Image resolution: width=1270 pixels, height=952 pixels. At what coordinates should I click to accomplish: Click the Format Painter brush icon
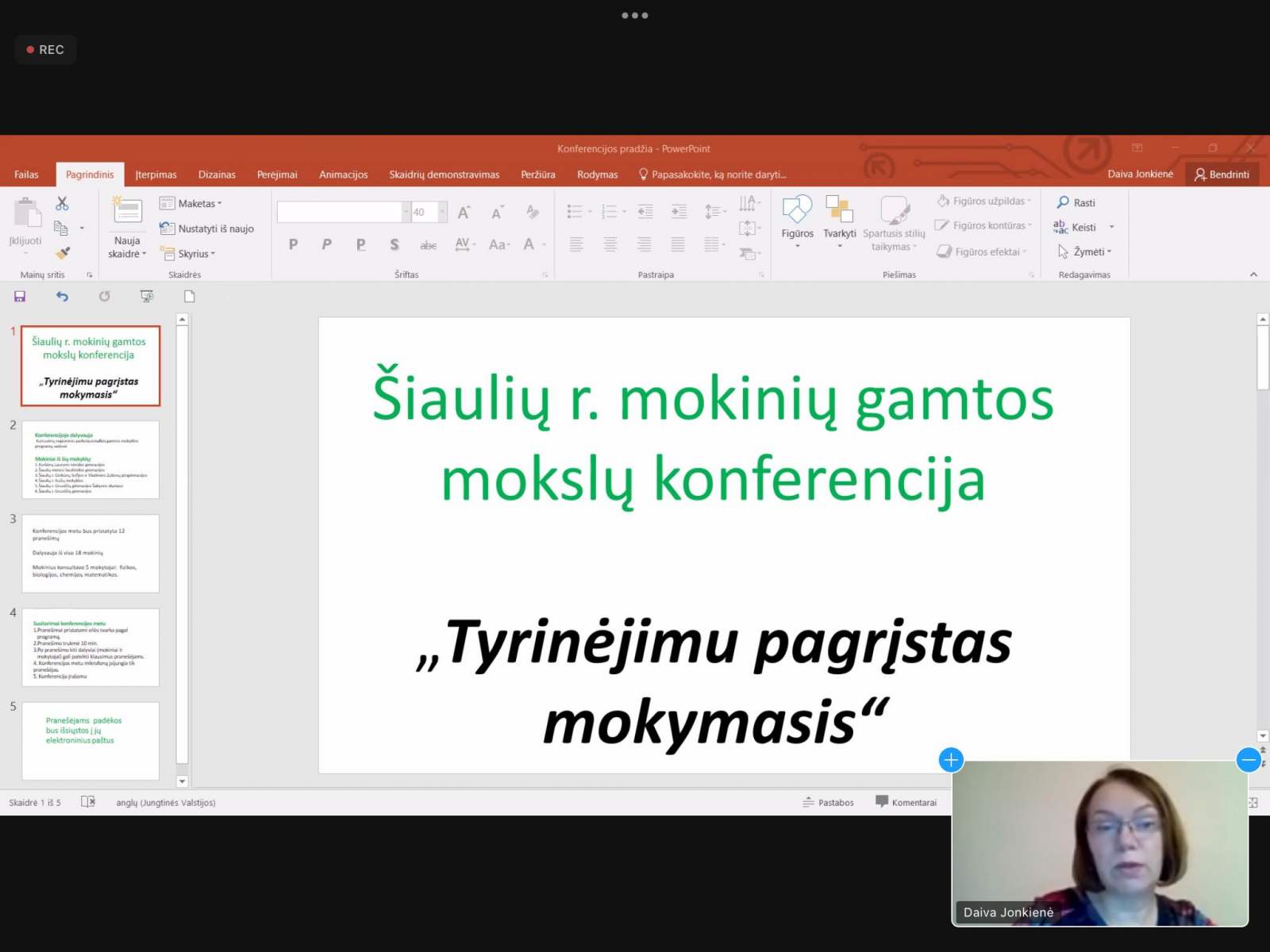coord(63,253)
